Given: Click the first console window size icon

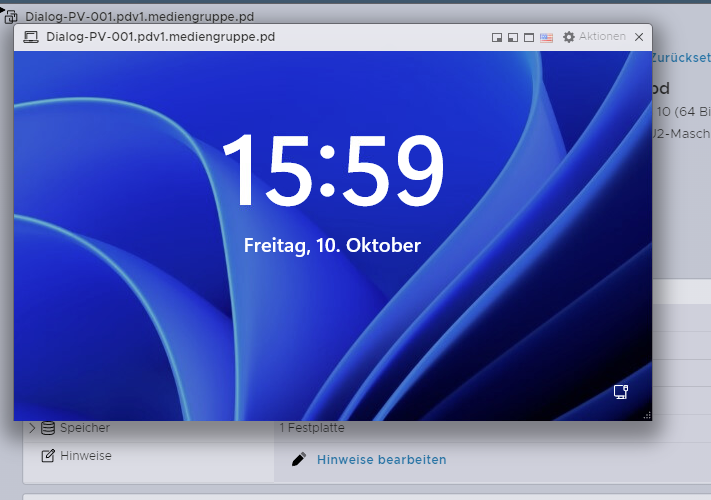Looking at the screenshot, I should click(496, 37).
